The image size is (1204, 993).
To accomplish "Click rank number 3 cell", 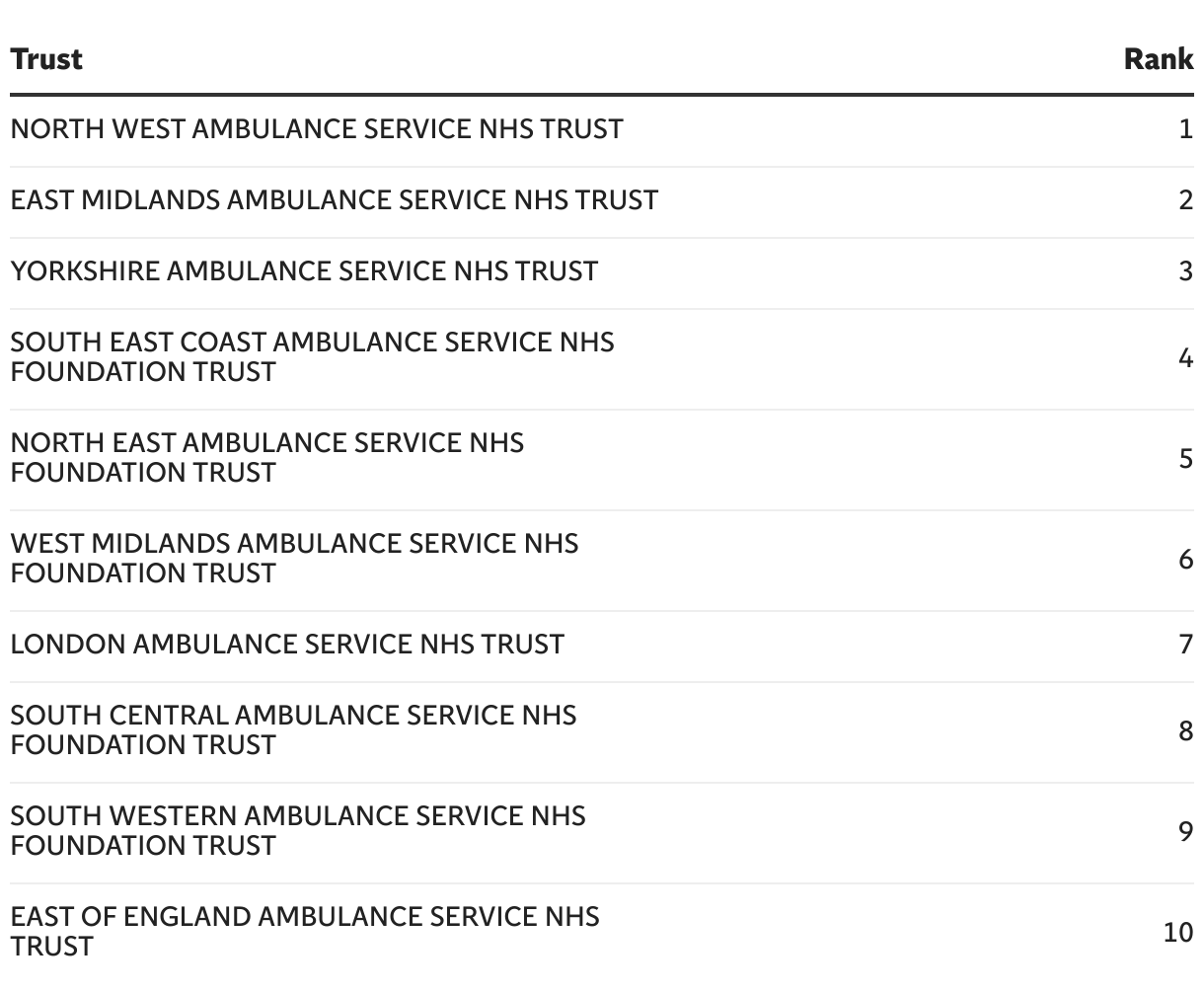I will [1186, 271].
